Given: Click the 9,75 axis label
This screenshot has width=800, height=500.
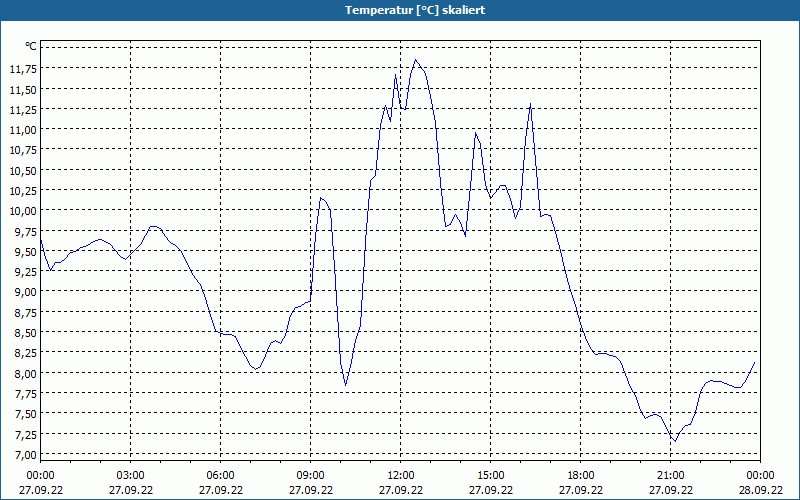Looking at the screenshot, I should pos(25,231).
